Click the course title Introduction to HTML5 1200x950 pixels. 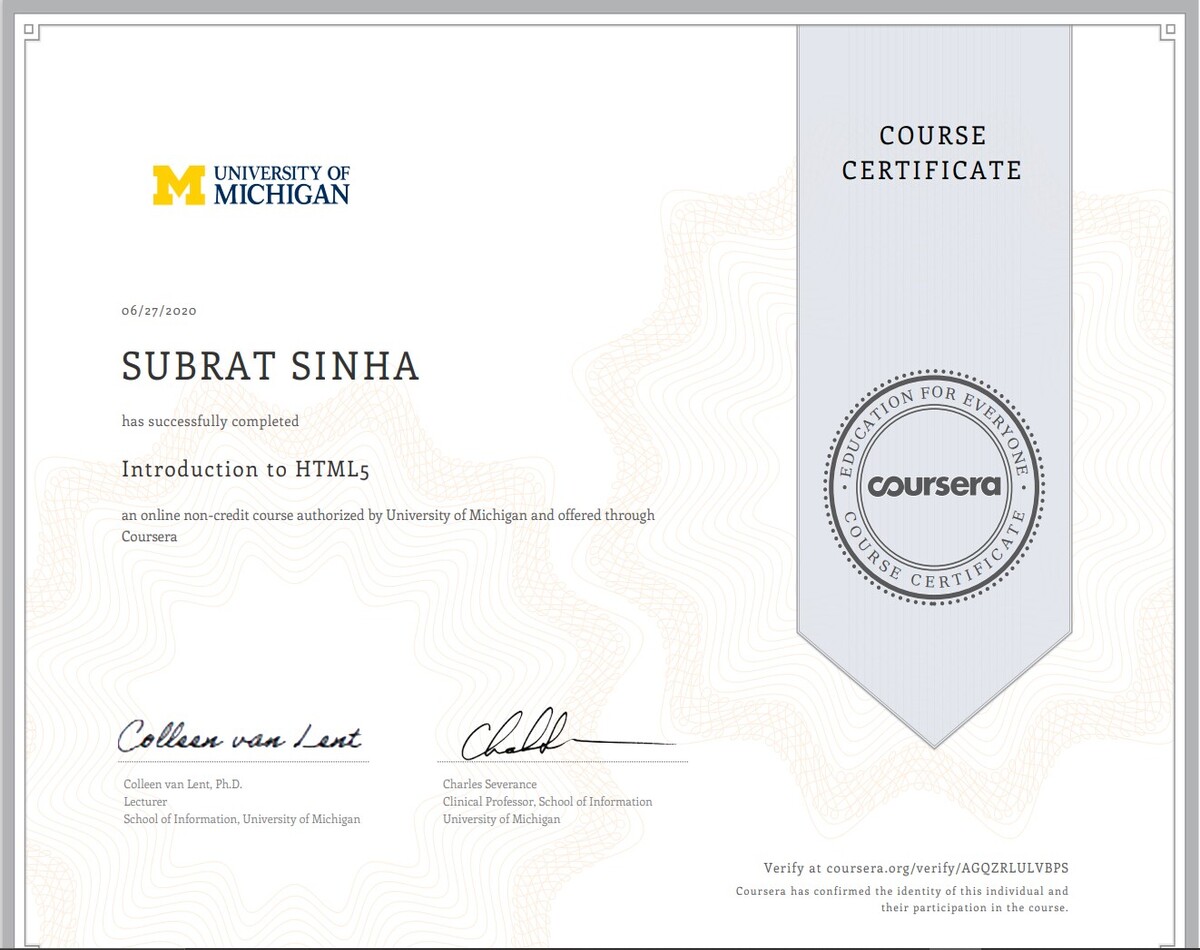[x=246, y=469]
